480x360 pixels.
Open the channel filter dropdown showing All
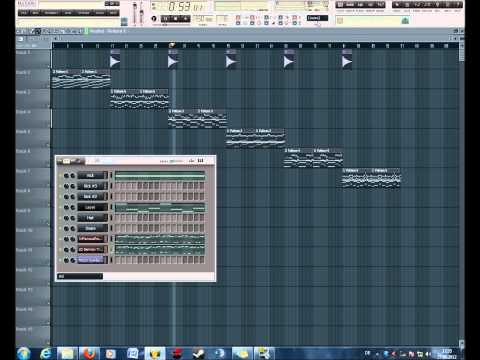(x=80, y=276)
